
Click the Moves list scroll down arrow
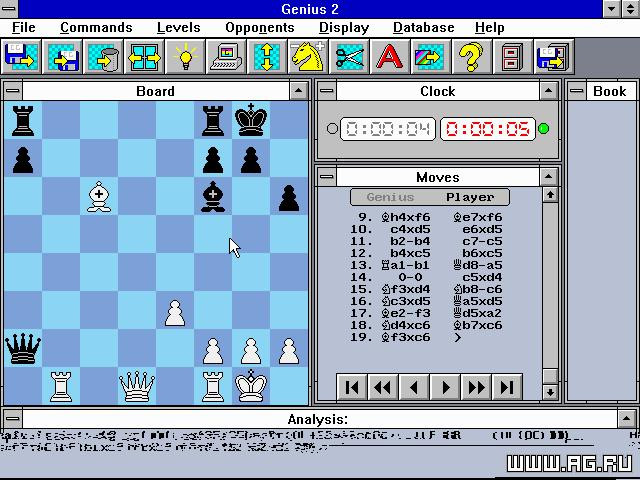550,392
